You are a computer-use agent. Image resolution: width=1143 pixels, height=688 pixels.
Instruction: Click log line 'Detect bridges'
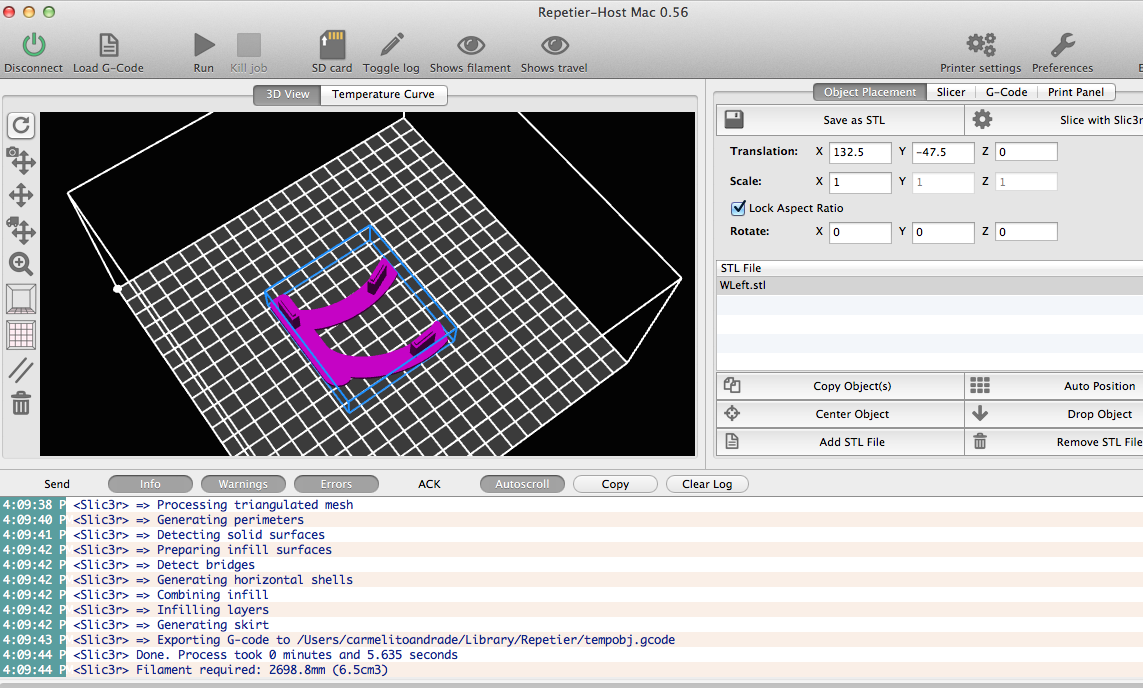coord(206,565)
